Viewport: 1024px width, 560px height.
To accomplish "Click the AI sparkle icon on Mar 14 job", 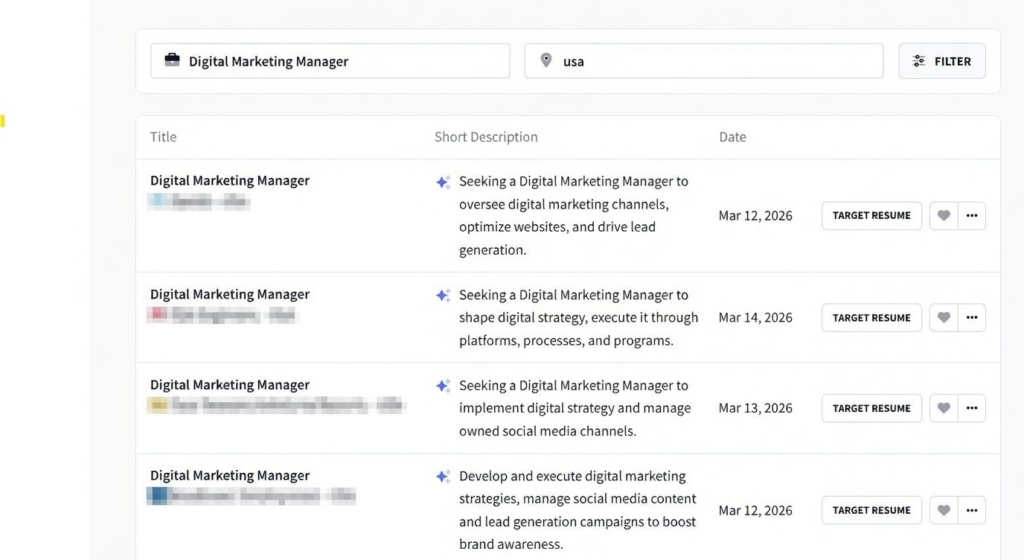I will click(x=443, y=295).
